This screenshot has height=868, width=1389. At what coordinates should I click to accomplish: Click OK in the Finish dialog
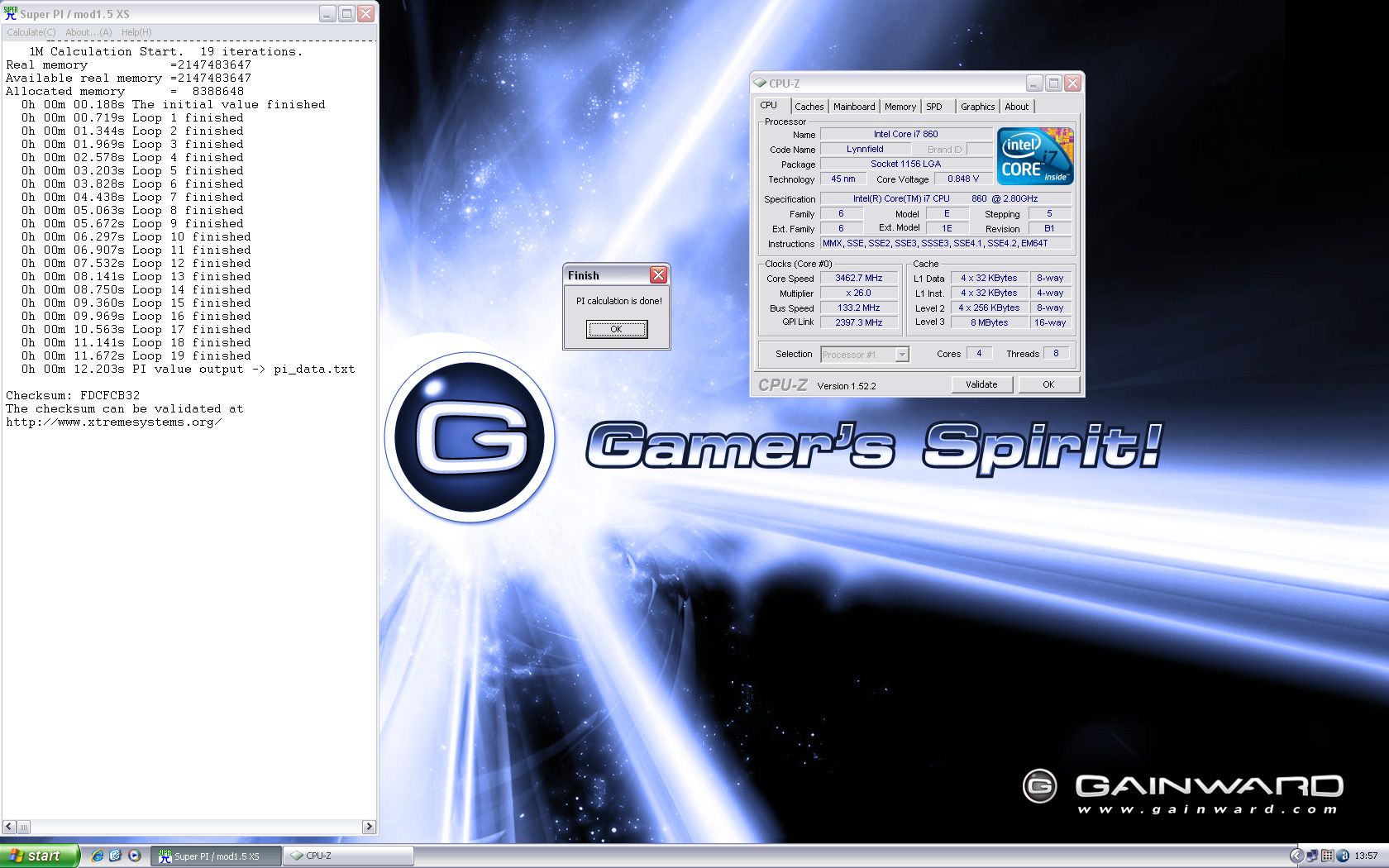click(x=616, y=329)
